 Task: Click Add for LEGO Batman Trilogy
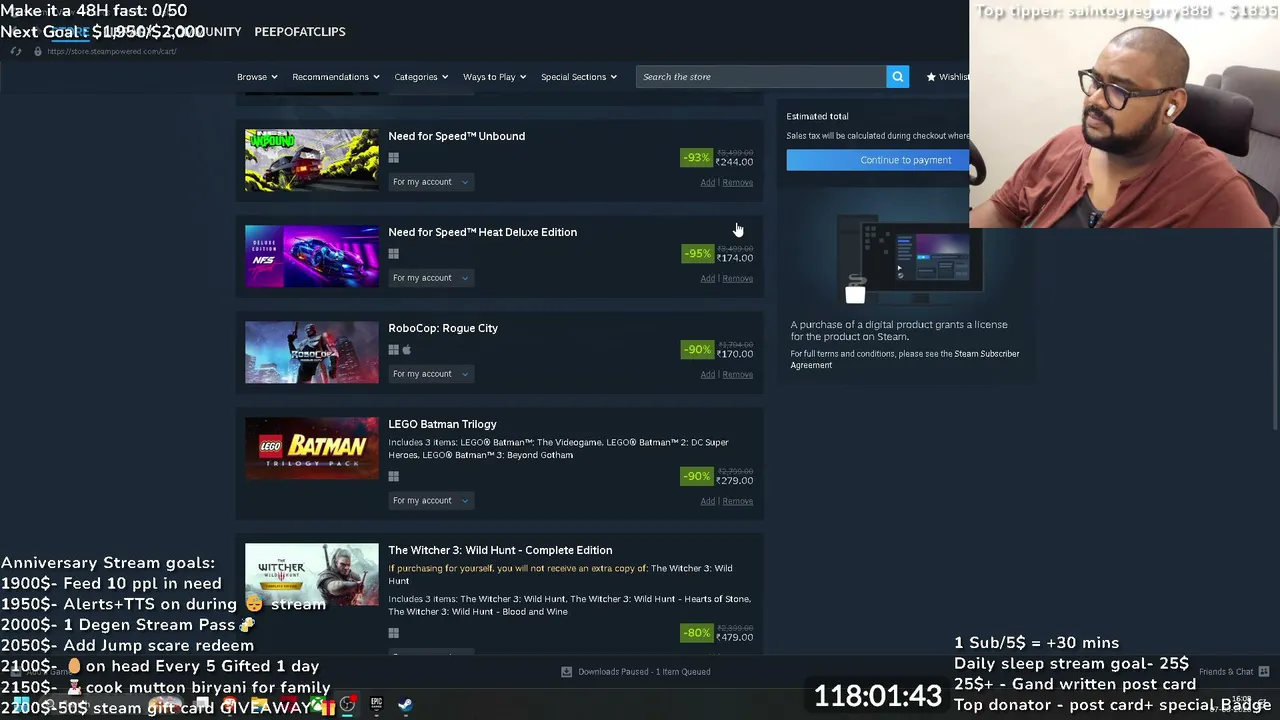[x=708, y=501]
